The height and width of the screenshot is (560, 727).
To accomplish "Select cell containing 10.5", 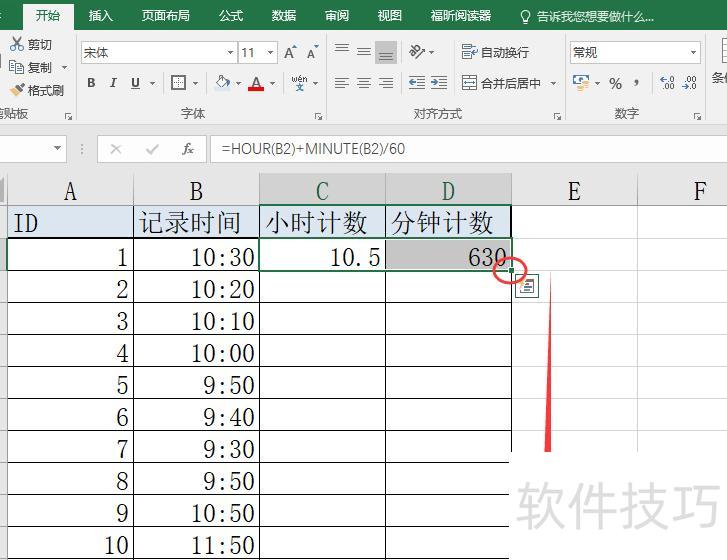I will pos(322,255).
